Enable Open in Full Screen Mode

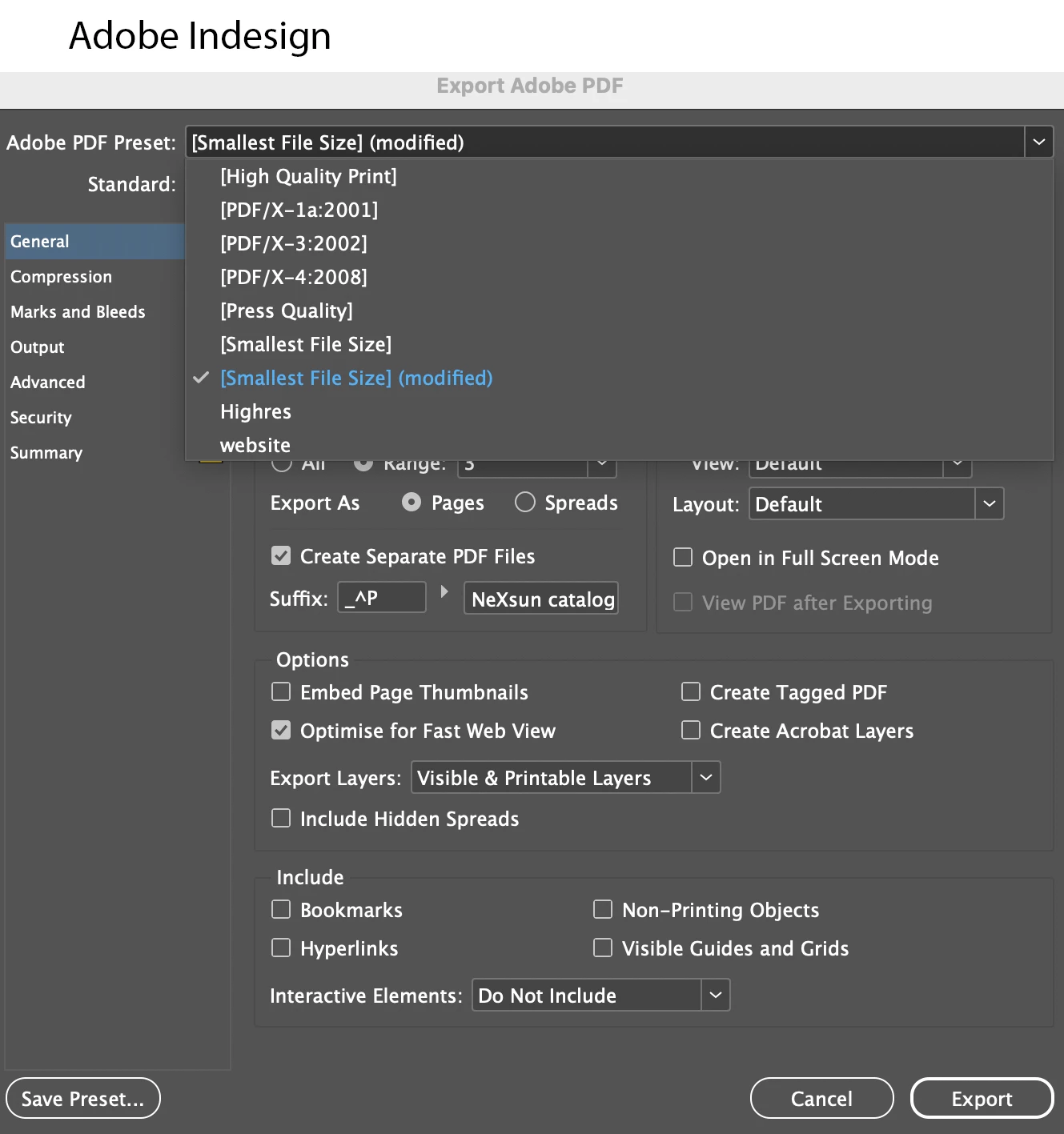click(x=683, y=557)
